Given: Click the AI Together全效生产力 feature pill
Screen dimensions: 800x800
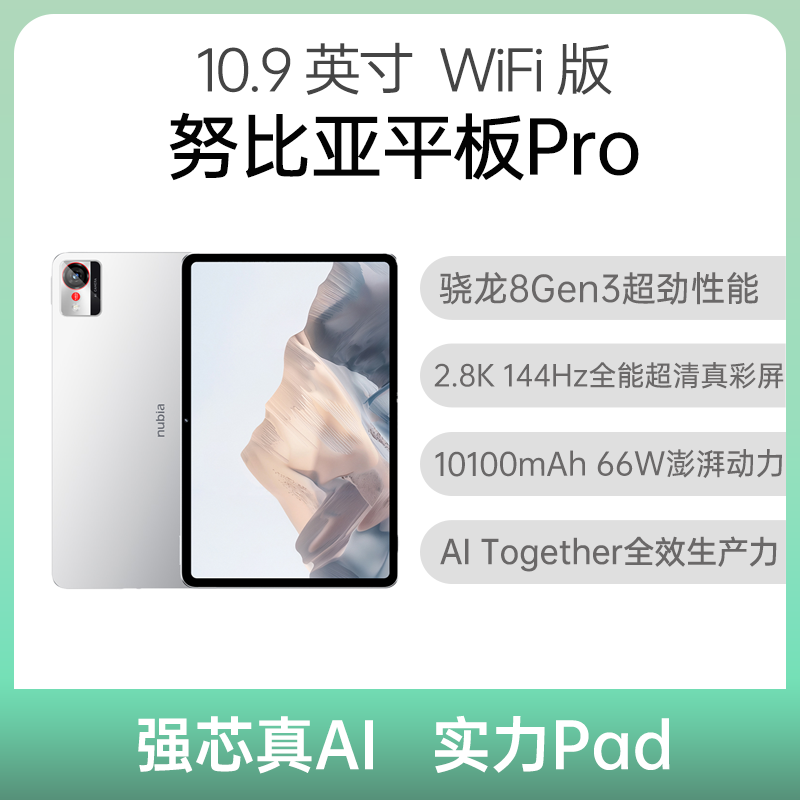Looking at the screenshot, I should click(603, 552).
